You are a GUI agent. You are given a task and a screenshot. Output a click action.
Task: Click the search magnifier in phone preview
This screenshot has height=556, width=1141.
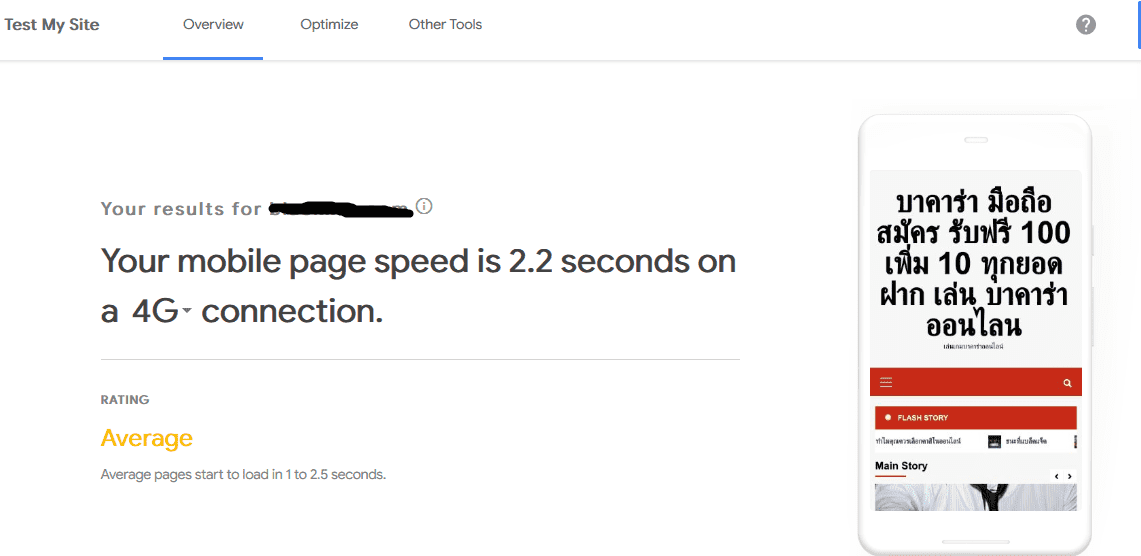click(1067, 382)
